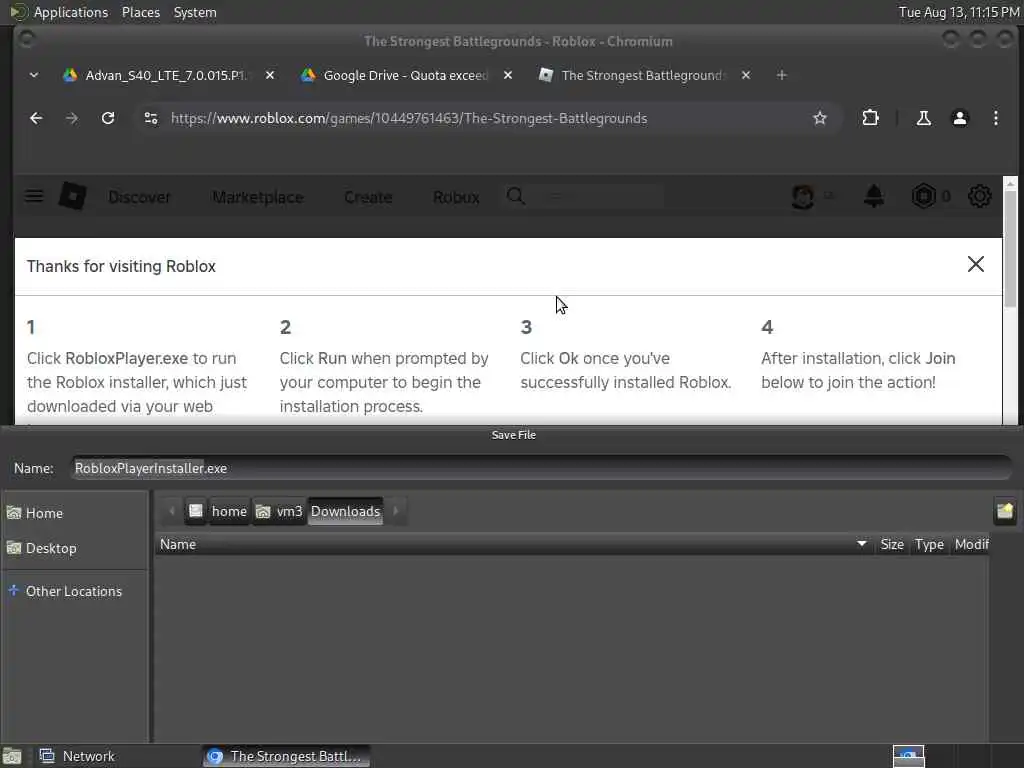Toggle the Name column sort arrow
The image size is (1024, 768).
coord(861,544)
